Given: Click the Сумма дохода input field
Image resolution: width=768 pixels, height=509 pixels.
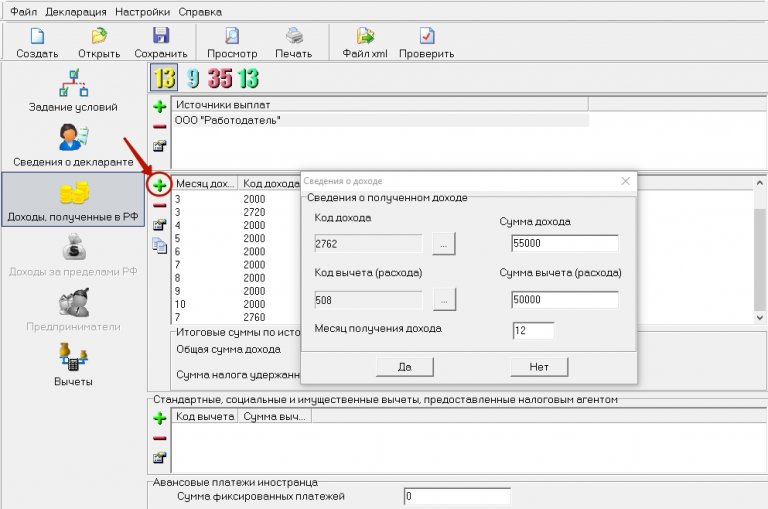Looking at the screenshot, I should [565, 243].
